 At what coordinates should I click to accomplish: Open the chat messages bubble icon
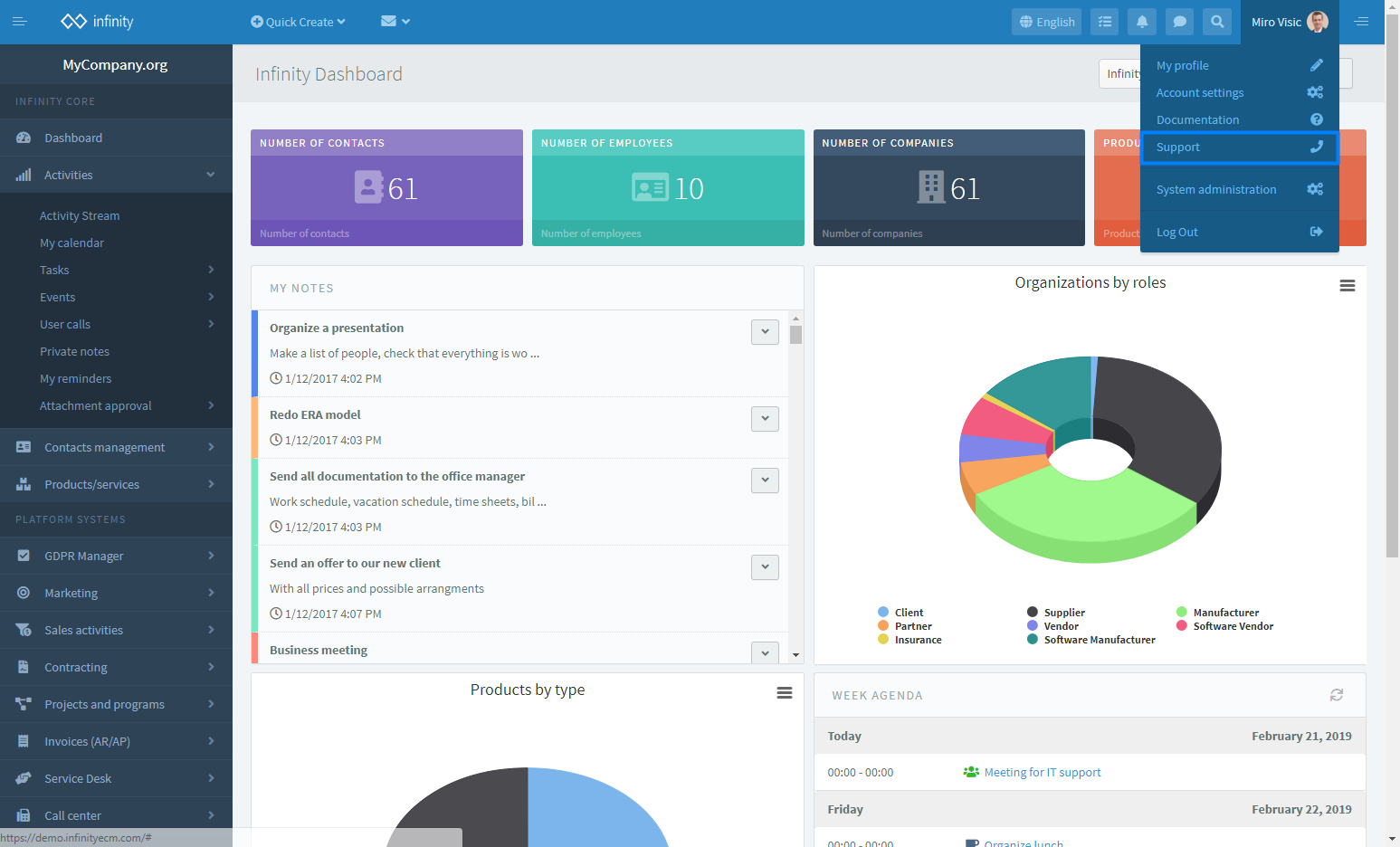point(1179,22)
